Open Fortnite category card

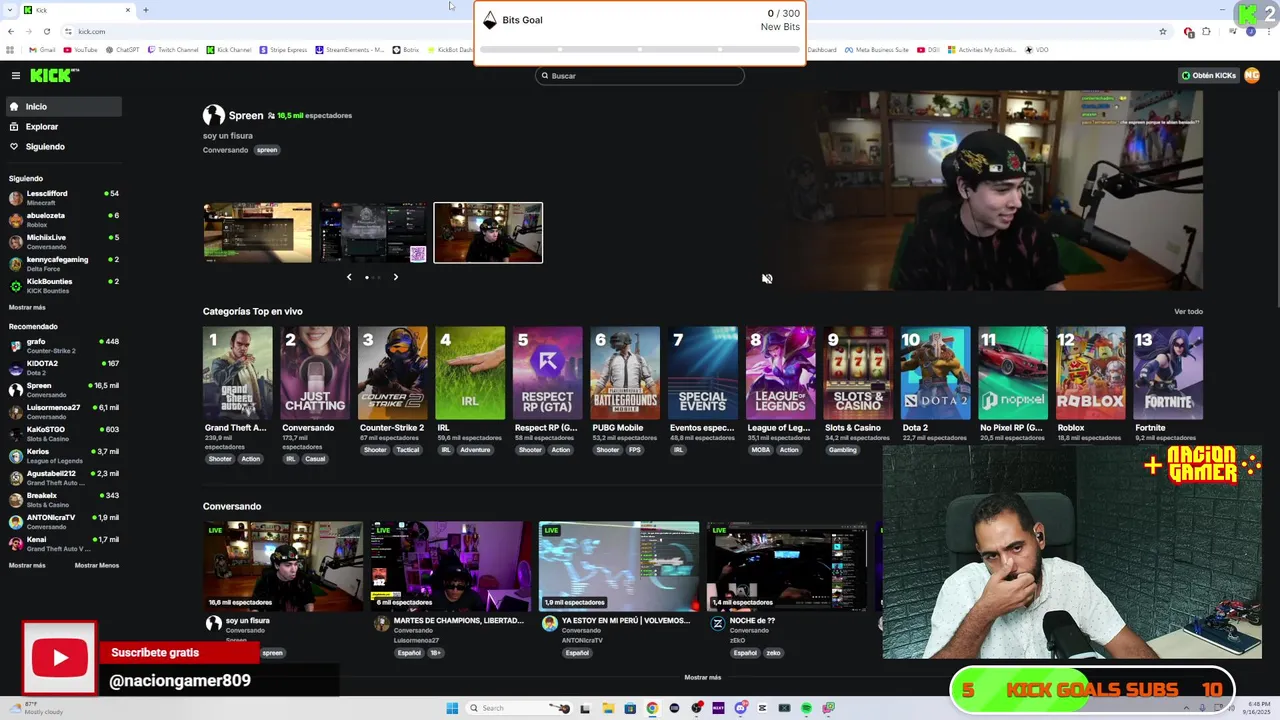click(x=1168, y=373)
